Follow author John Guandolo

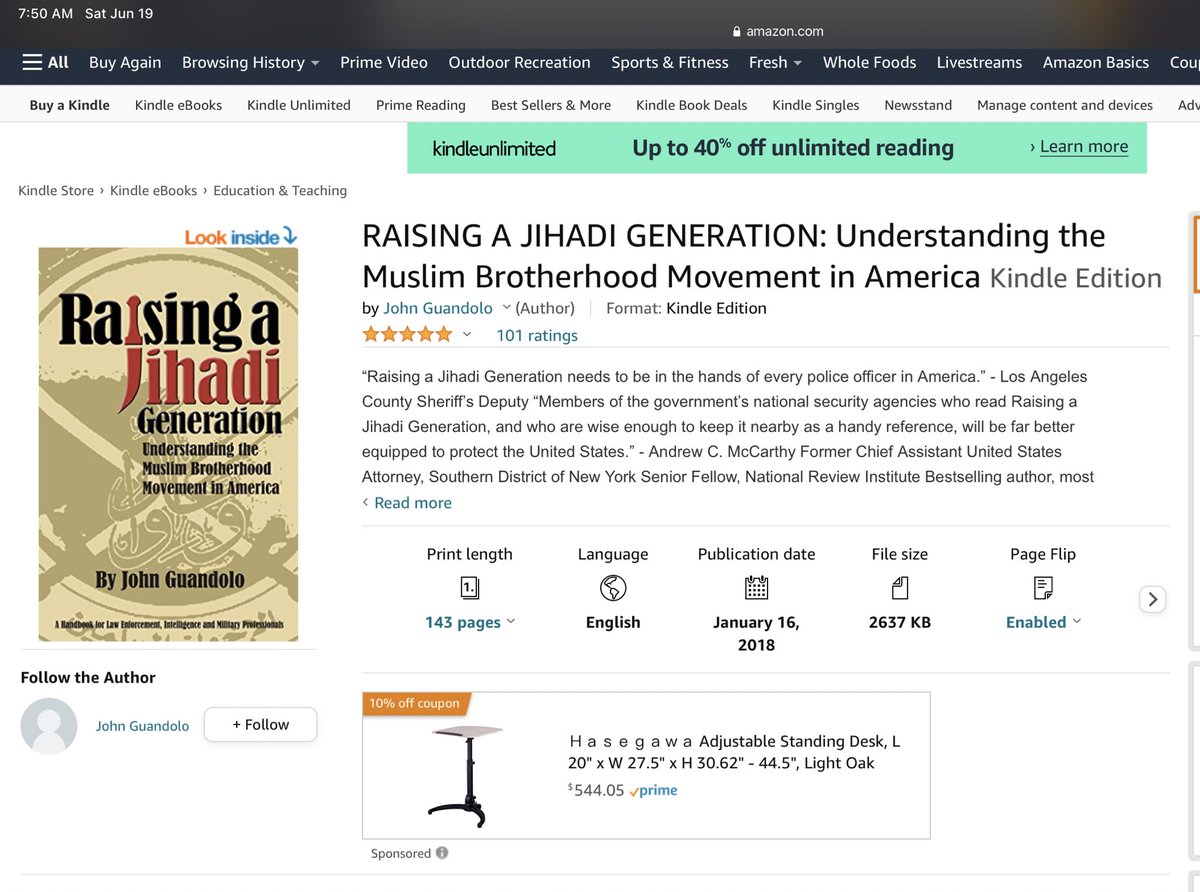(260, 725)
